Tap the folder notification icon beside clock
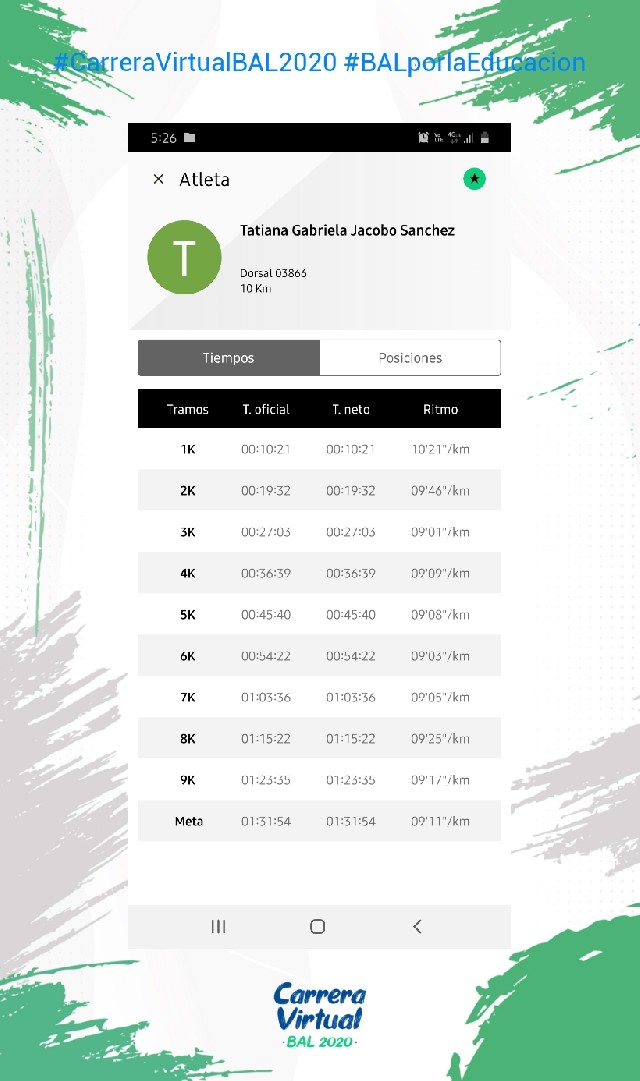 tap(190, 138)
